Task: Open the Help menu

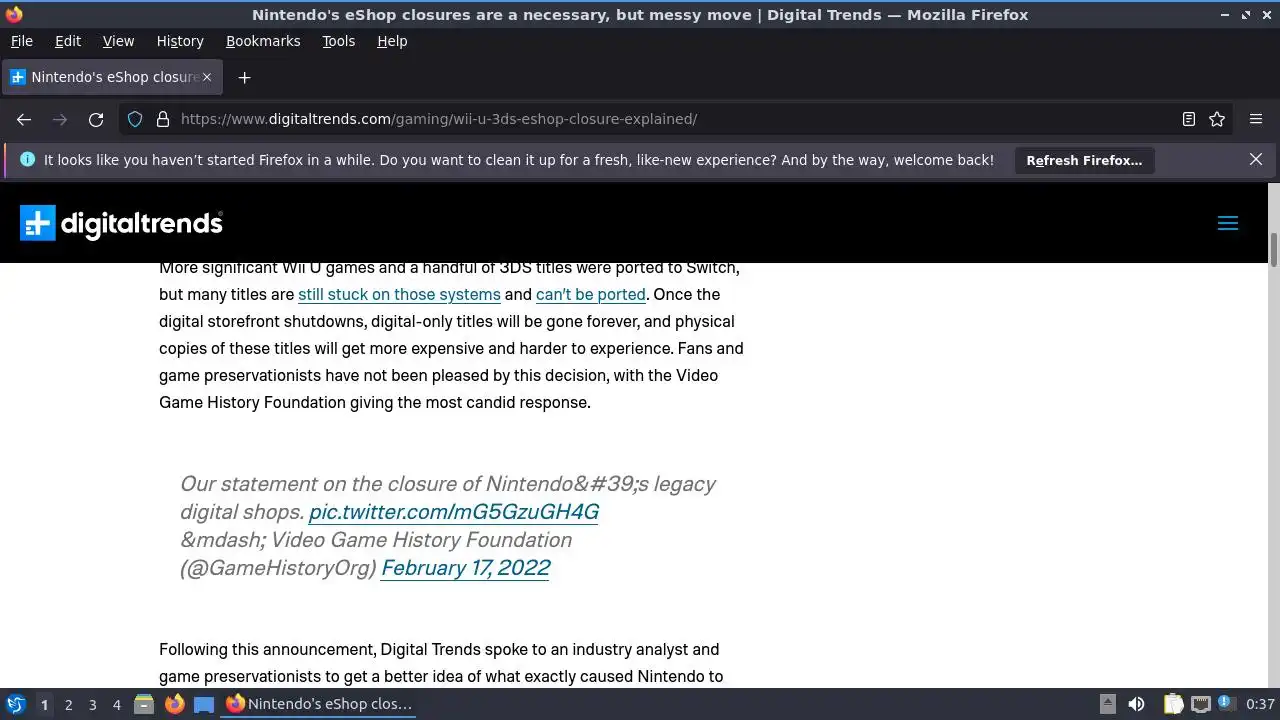Action: pyautogui.click(x=392, y=41)
